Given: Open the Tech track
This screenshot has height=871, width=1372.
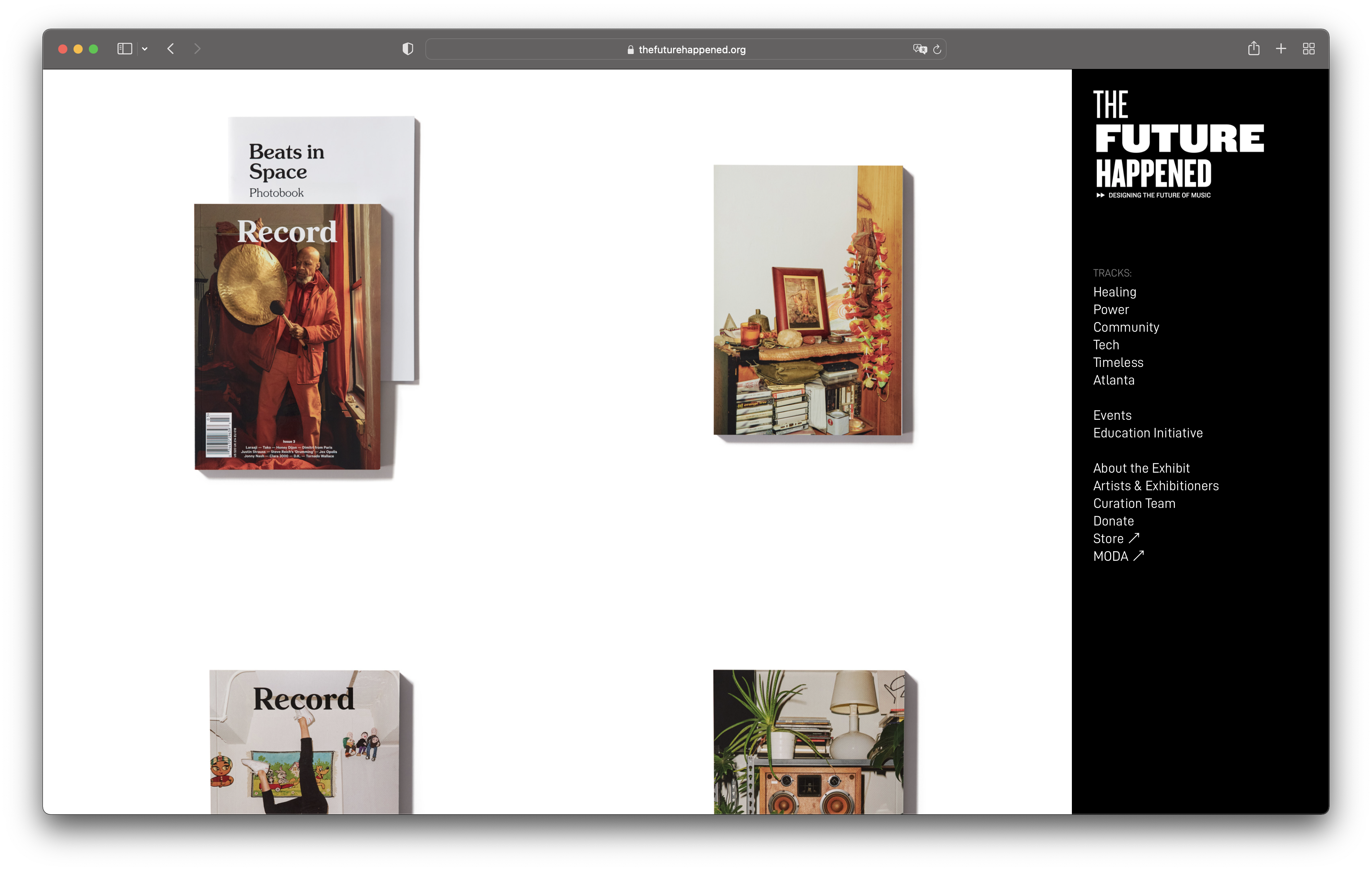Looking at the screenshot, I should (x=1106, y=345).
